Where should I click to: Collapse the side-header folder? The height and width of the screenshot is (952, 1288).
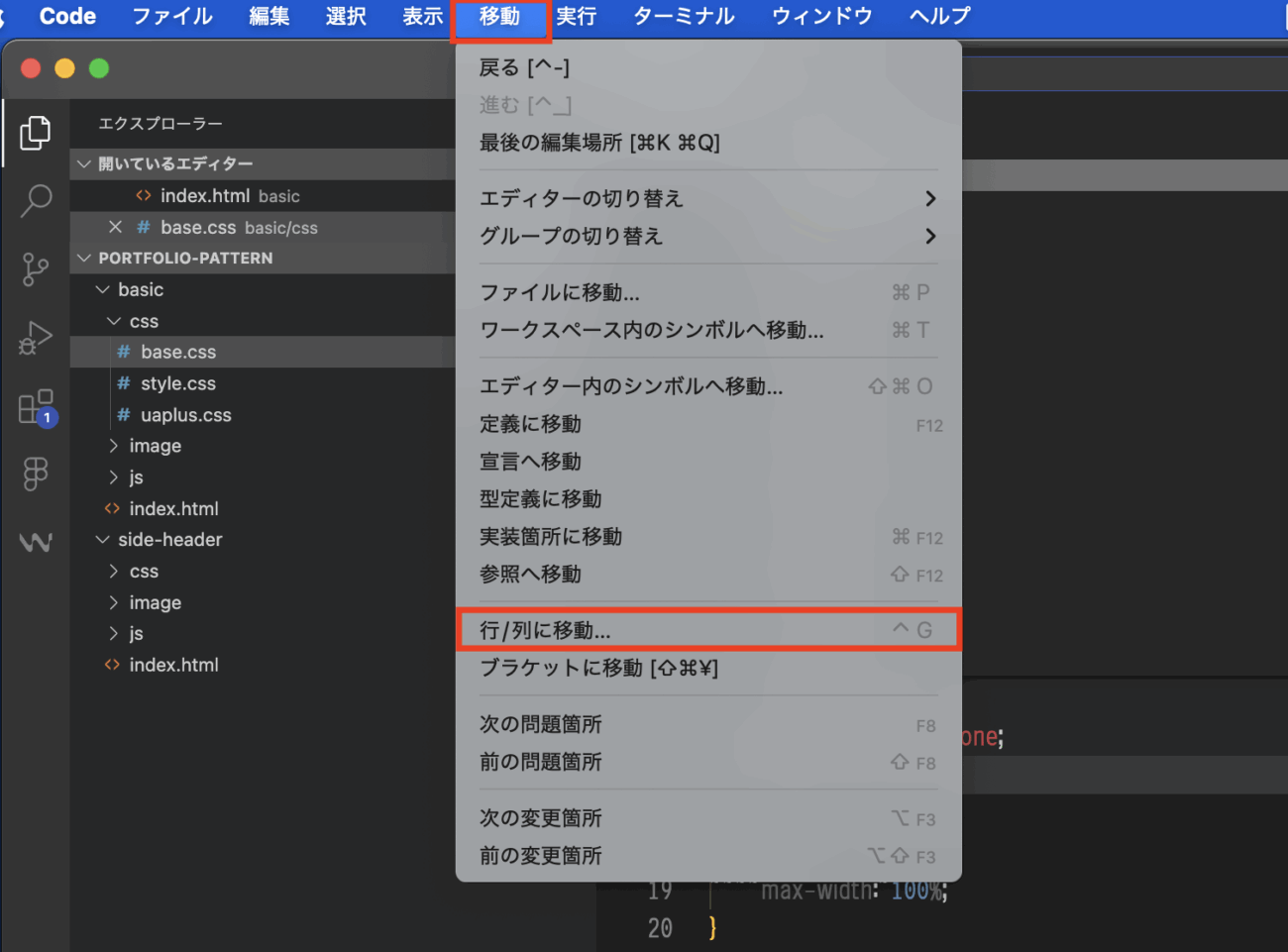point(169,540)
